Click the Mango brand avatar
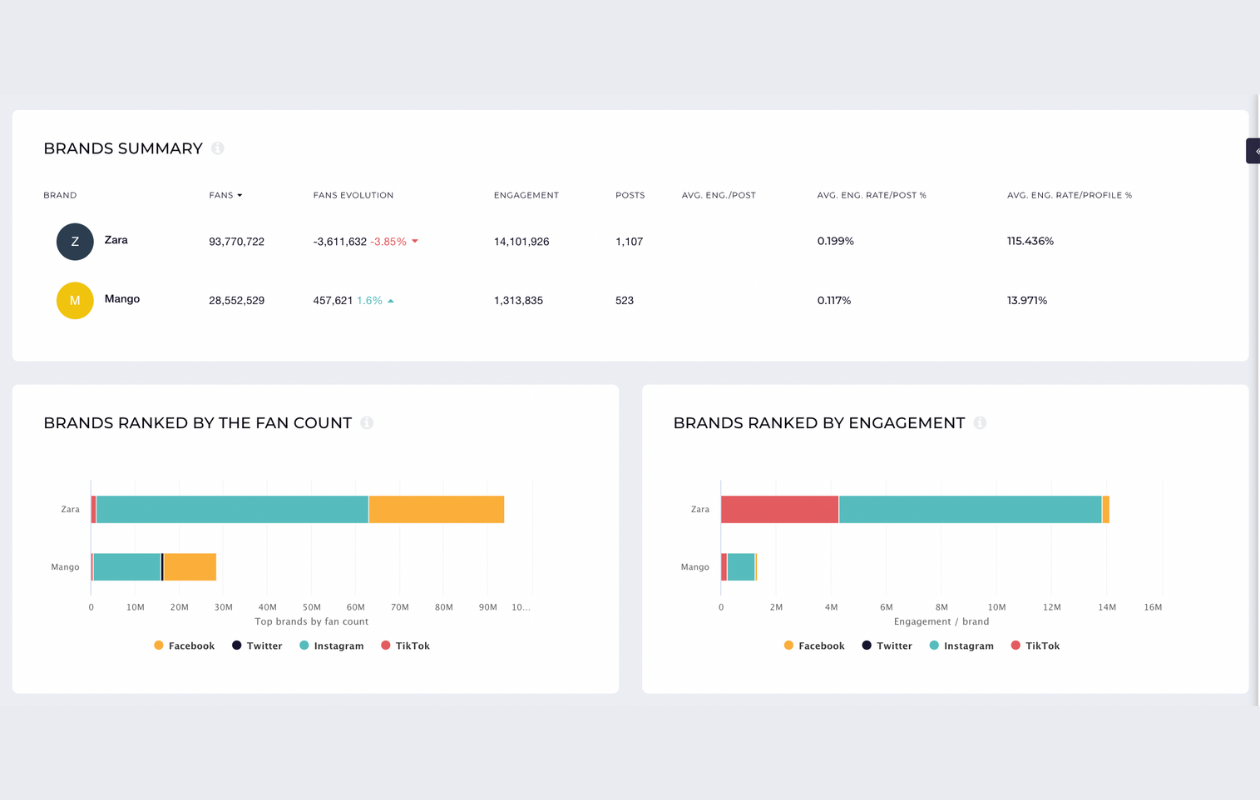1260x800 pixels. point(75,300)
